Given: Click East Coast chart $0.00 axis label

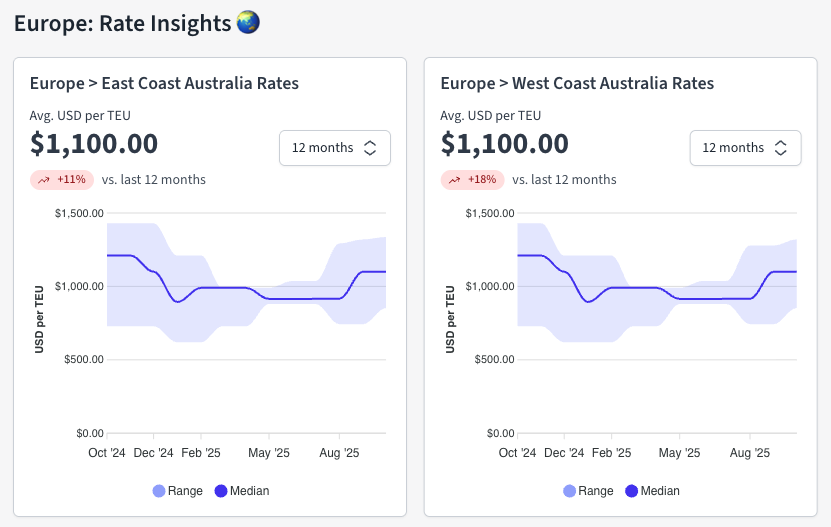Looking at the screenshot, I should tap(90, 434).
